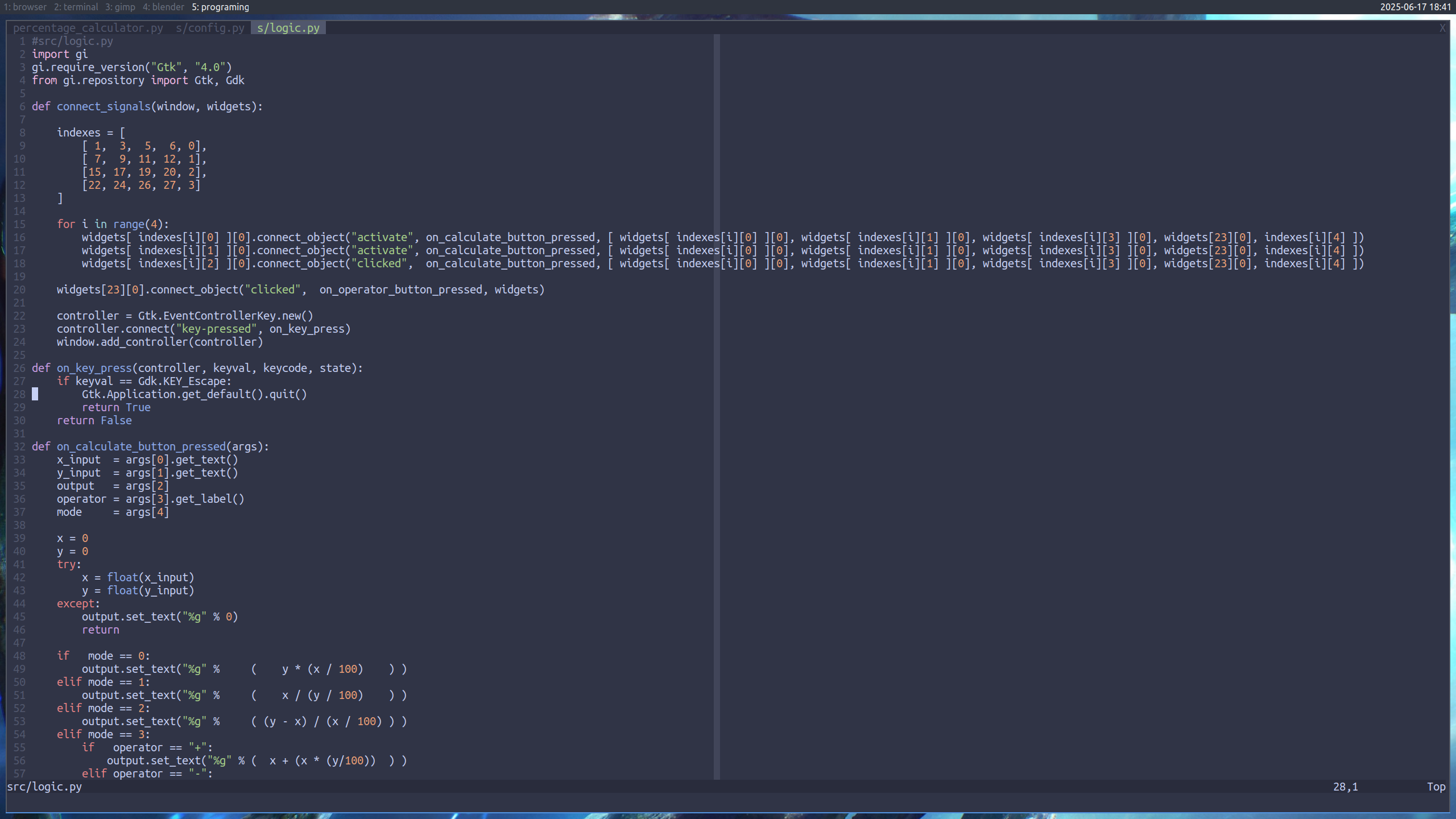Viewport: 1456px width, 819px height.
Task: Click 'output.set_text("%g" % 0)'
Action: (160, 617)
